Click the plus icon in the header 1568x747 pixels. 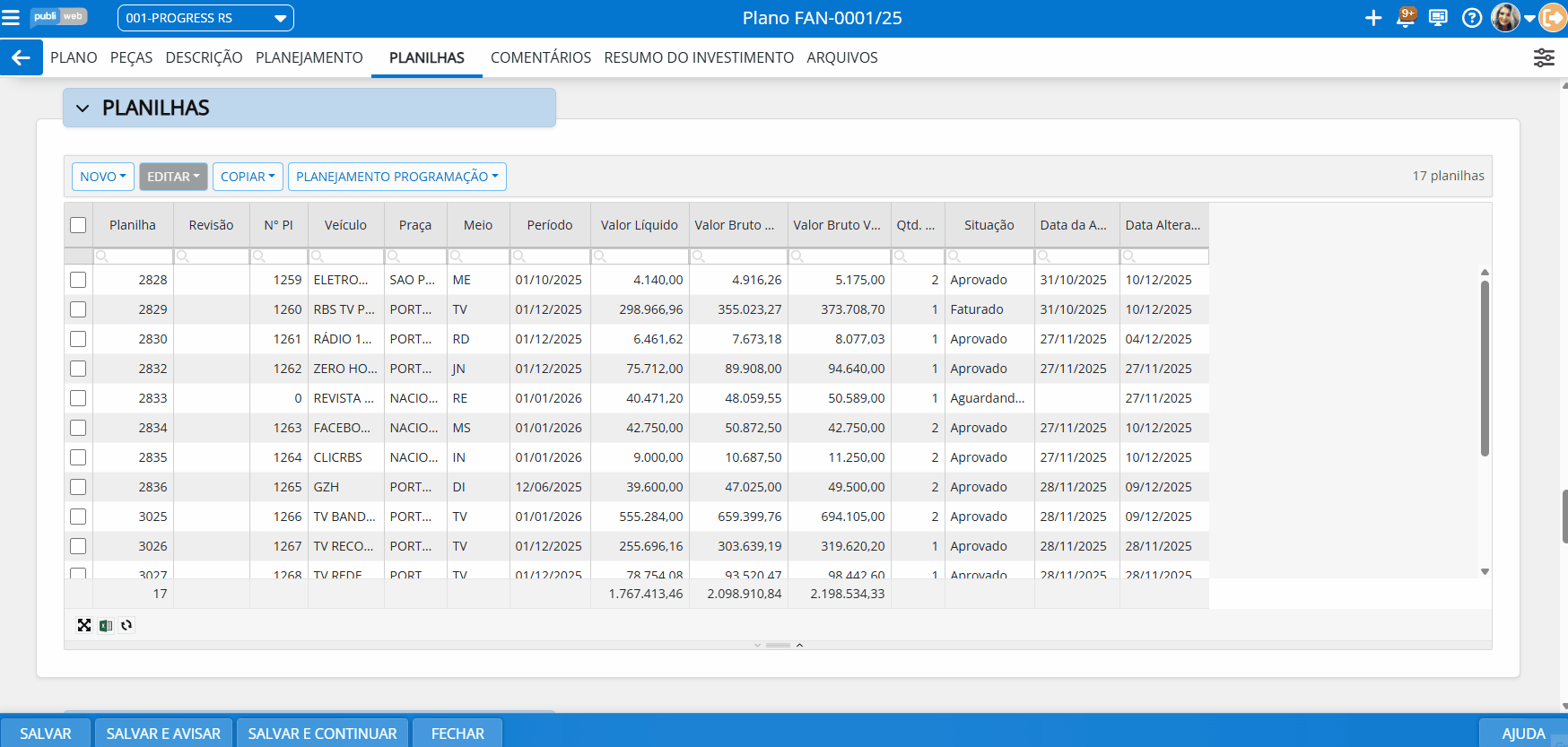1372,18
